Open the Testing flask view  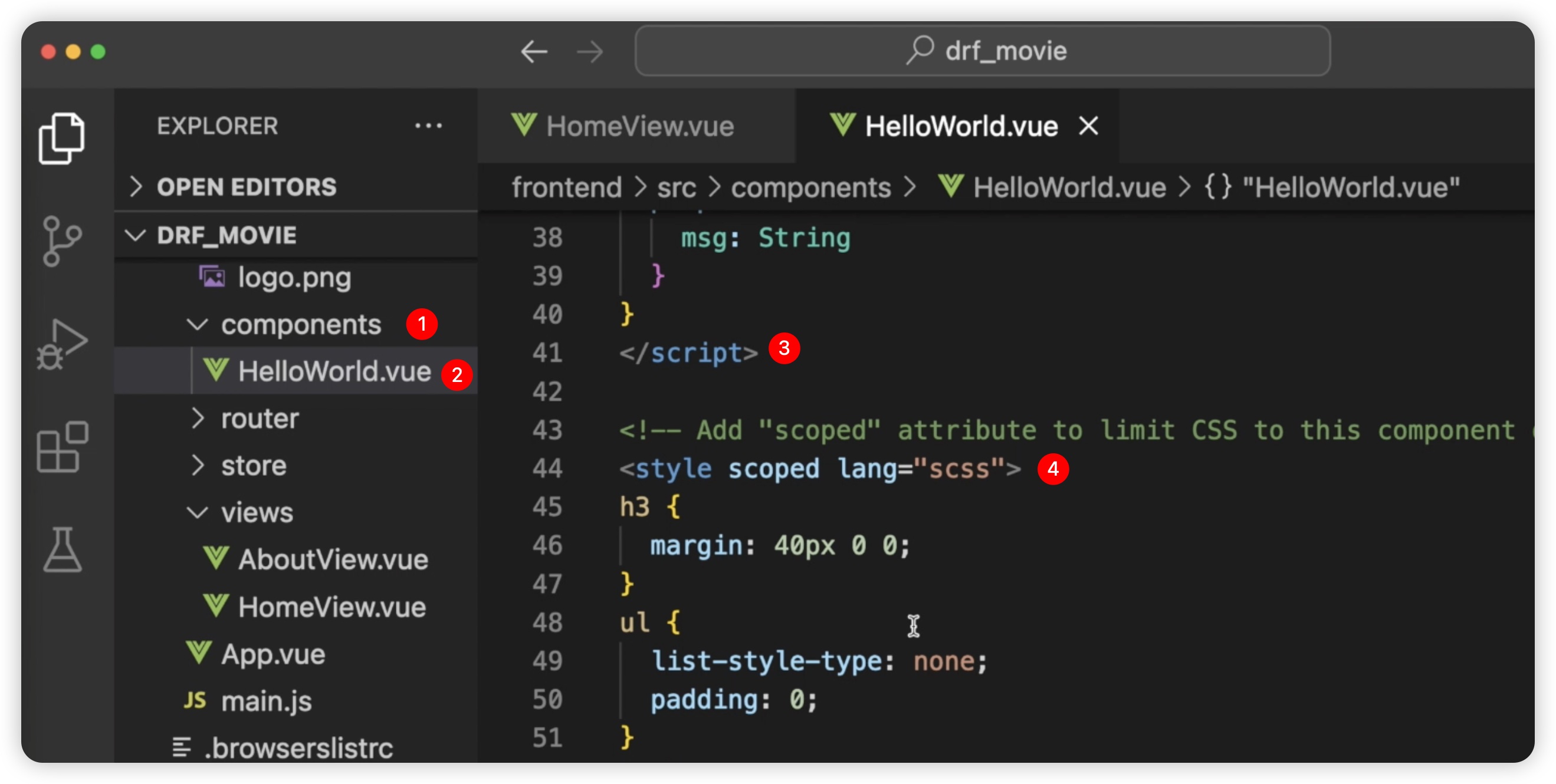pos(61,549)
